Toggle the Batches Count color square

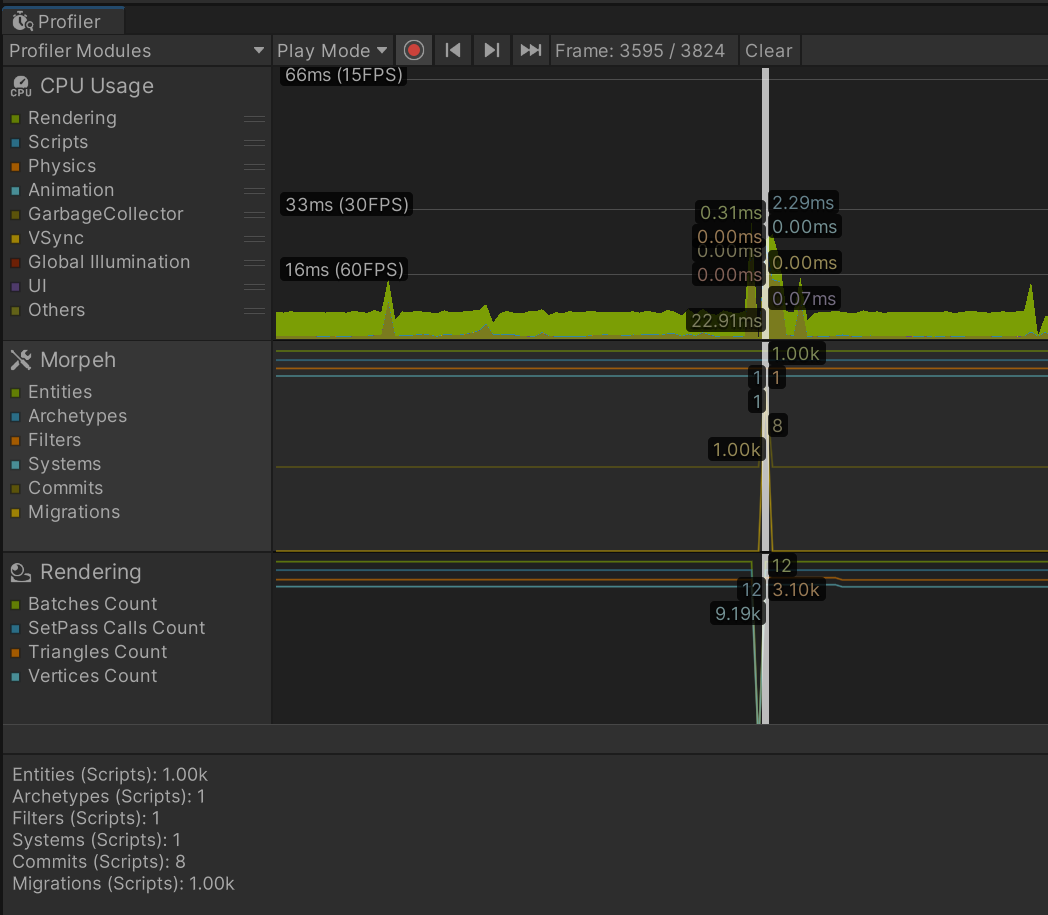tap(15, 605)
